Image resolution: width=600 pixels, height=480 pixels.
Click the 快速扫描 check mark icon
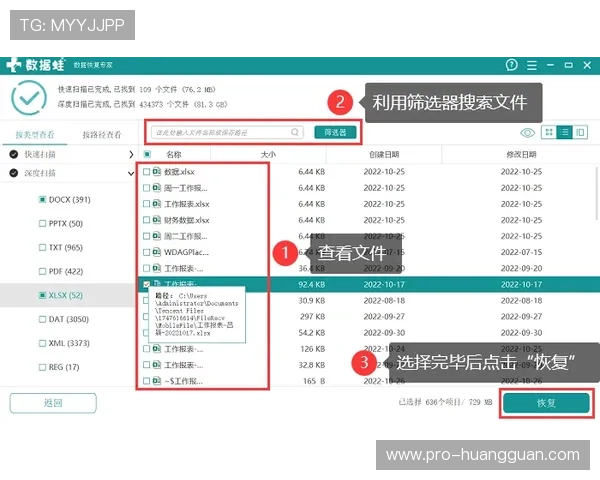[14, 154]
